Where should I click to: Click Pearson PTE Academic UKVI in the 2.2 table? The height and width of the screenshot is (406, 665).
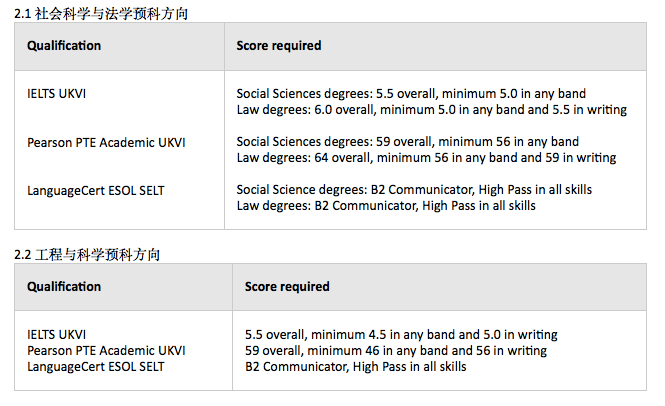105,350
